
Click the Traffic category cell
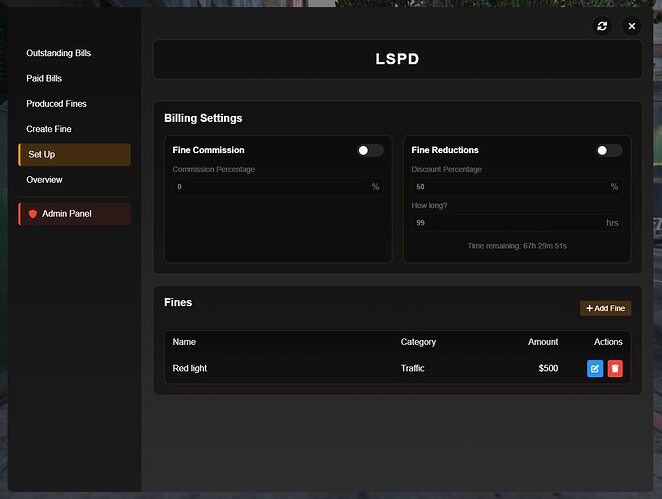(412, 369)
